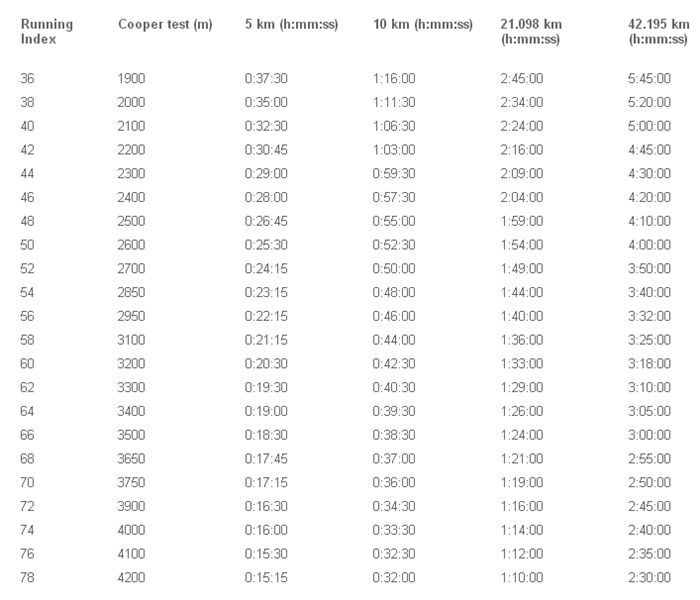This screenshot has width=700, height=600.
Task: Click Running Index value 78
Action: (x=27, y=578)
